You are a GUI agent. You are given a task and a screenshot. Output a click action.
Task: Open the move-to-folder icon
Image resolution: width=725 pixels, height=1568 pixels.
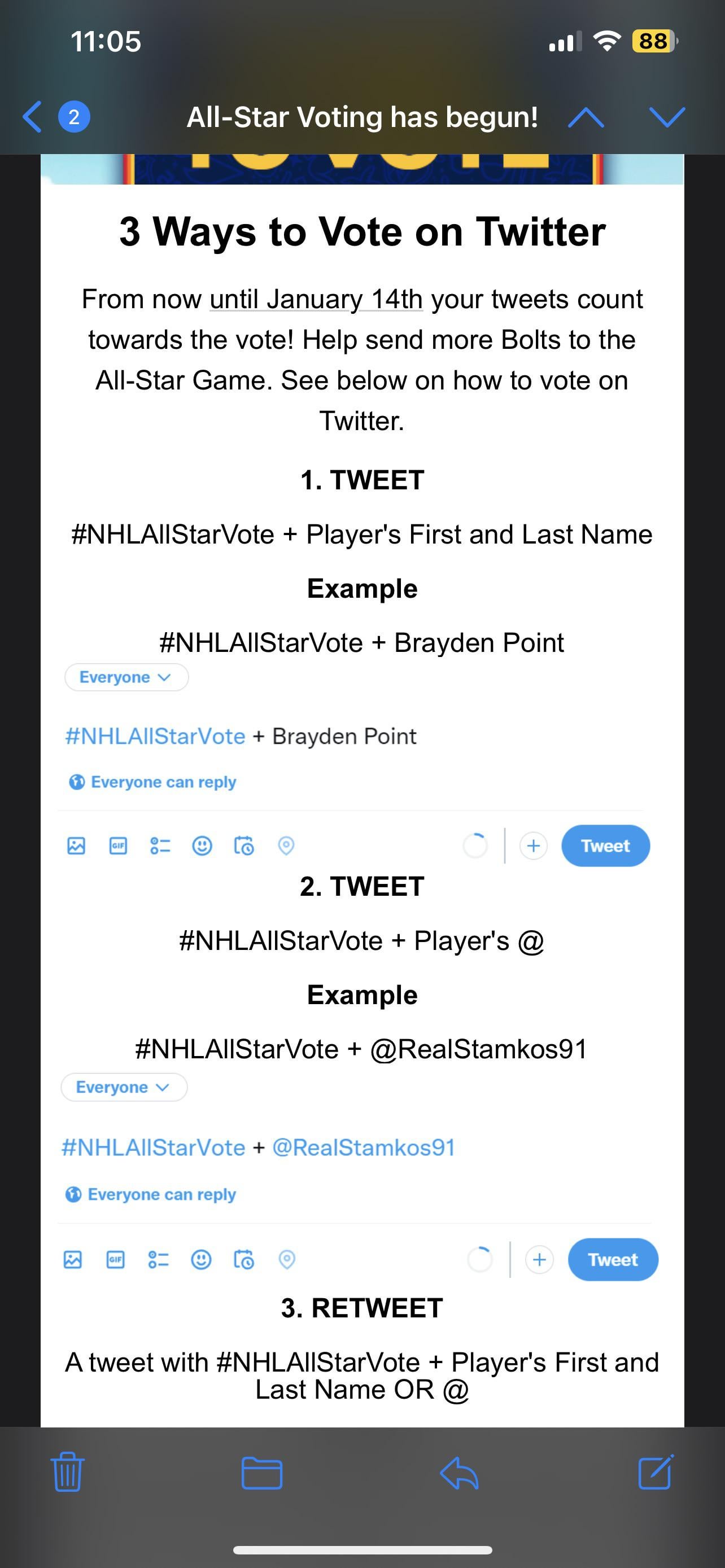tap(262, 1473)
